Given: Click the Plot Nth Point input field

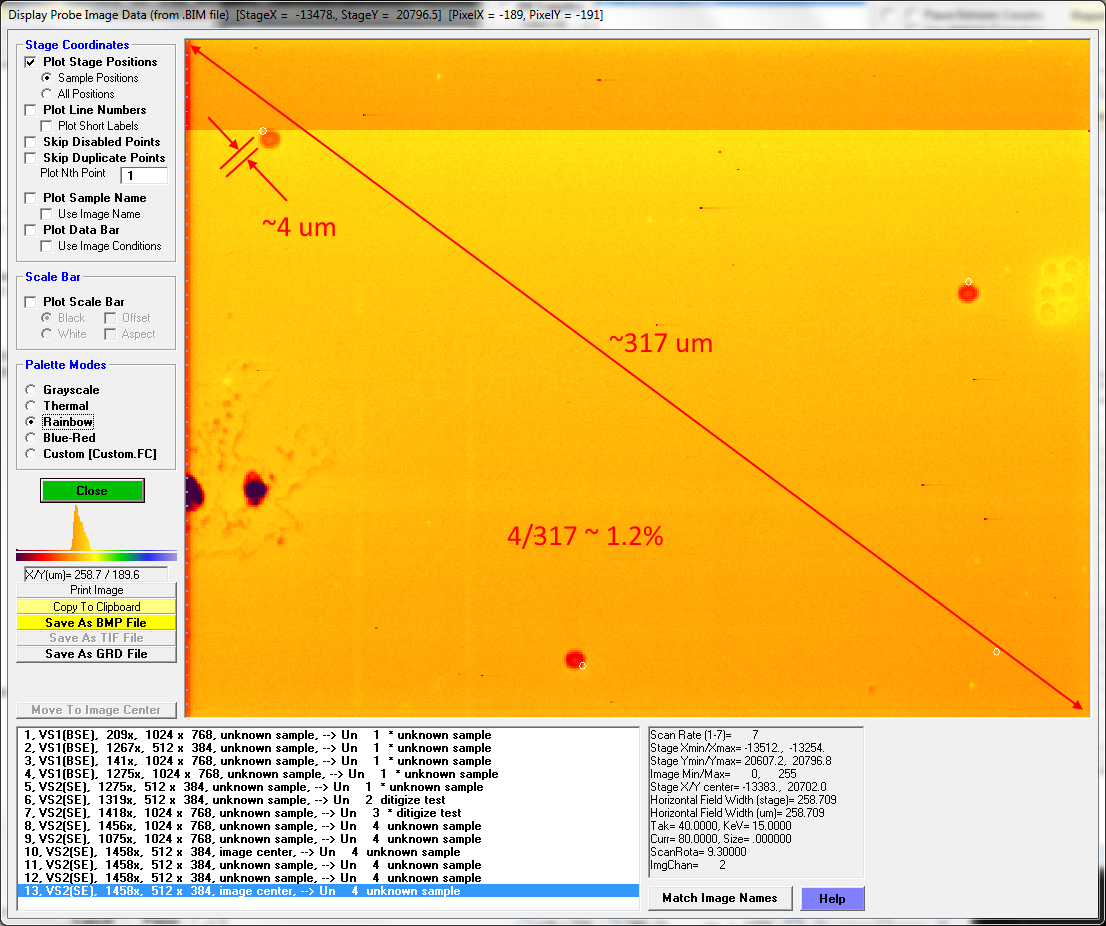Looking at the screenshot, I should [143, 175].
